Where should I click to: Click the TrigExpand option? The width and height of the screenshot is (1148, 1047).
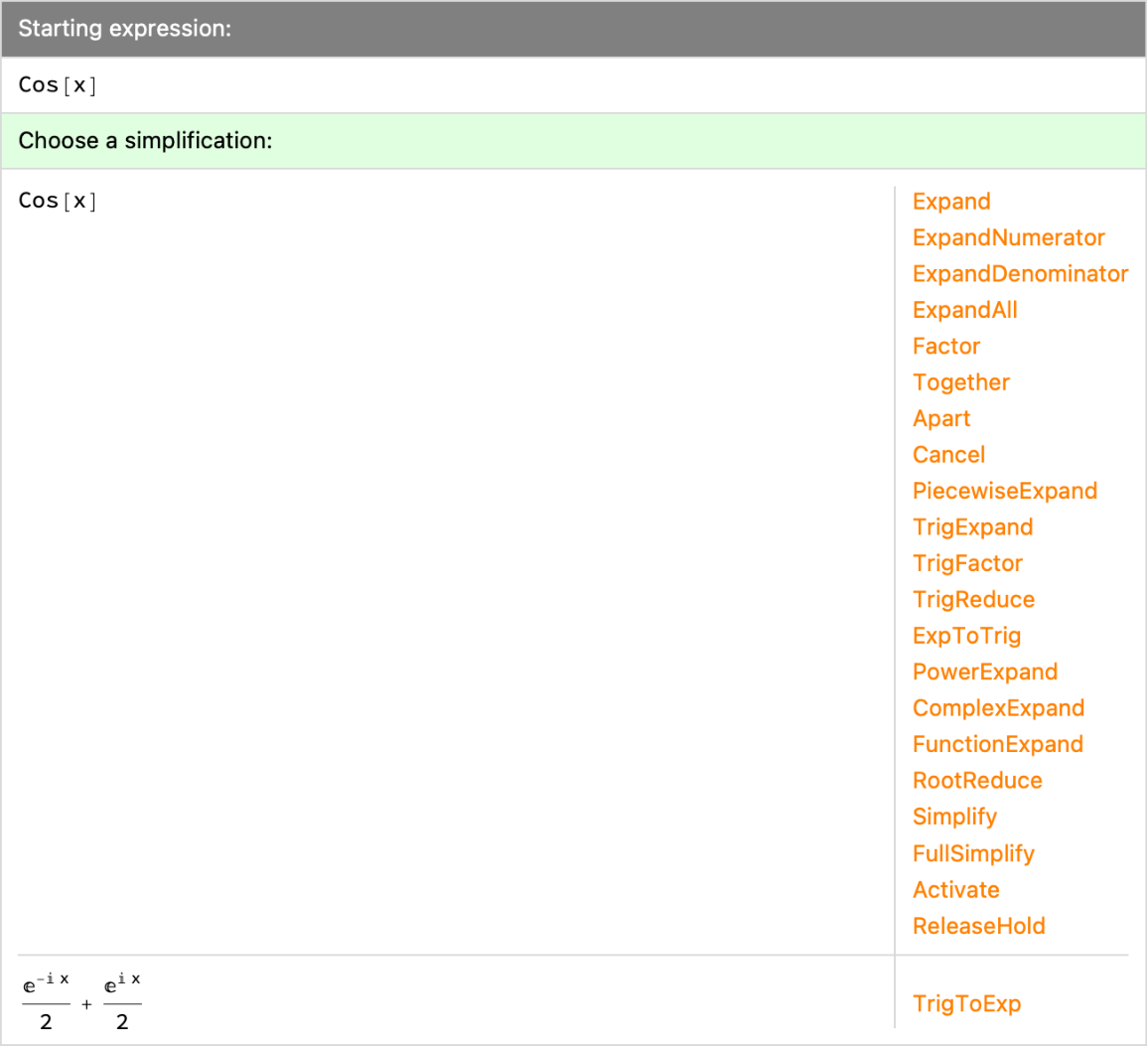pyautogui.click(x=972, y=527)
